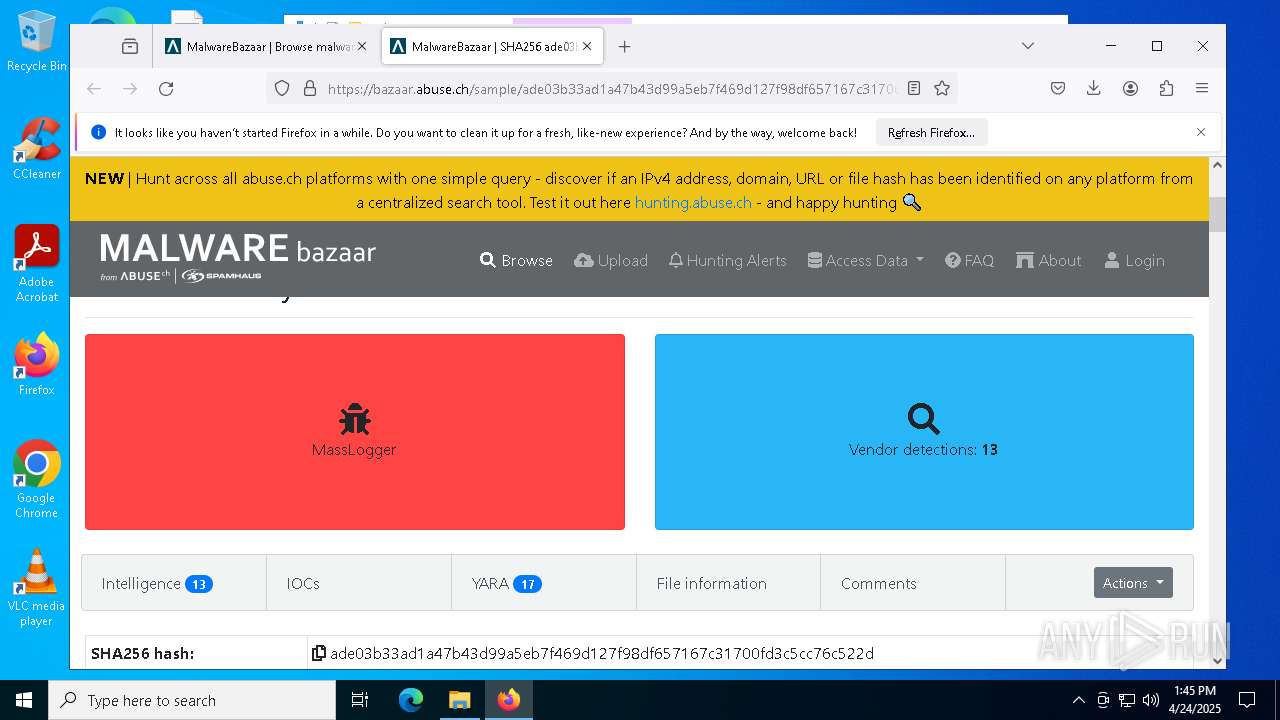1280x720 pixels.
Task: Follow the hunting.abuse.ch link
Action: click(x=693, y=202)
